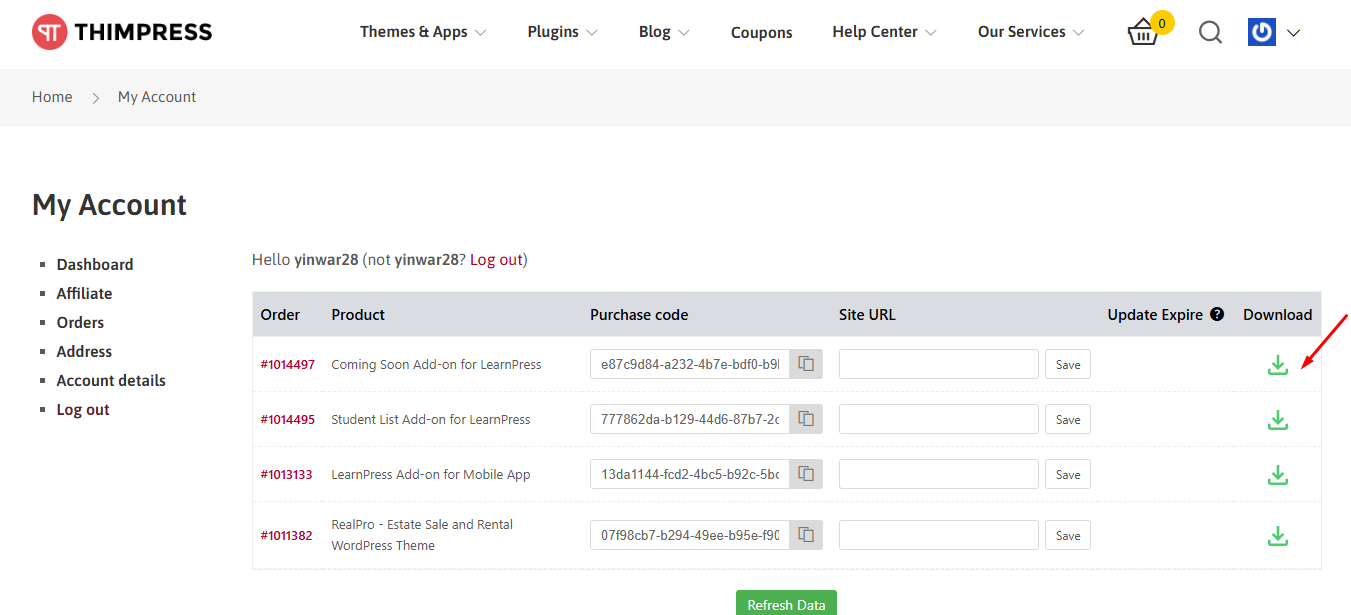The height and width of the screenshot is (615, 1351).
Task: Download LearnPress Add-on for Mobile App
Action: (1277, 475)
